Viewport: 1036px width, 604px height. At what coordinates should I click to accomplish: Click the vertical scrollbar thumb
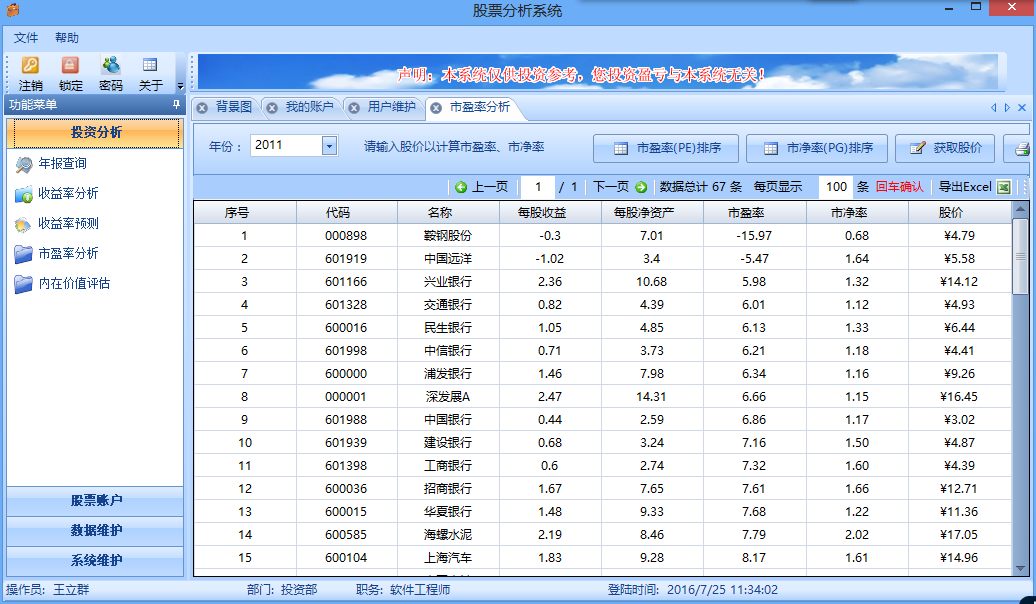(x=1020, y=256)
